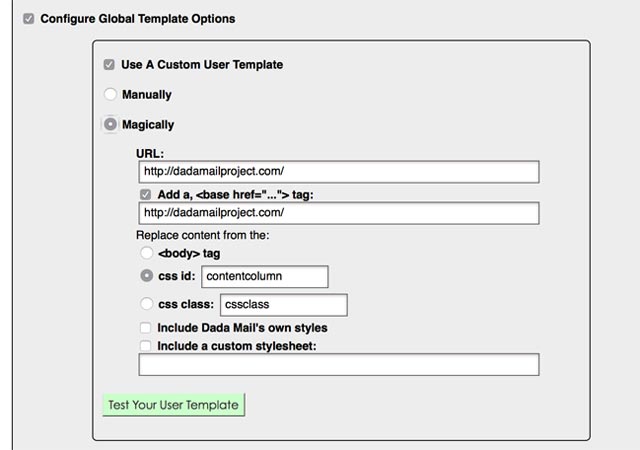
Task: Click the base href URL field
Action: click(x=339, y=213)
